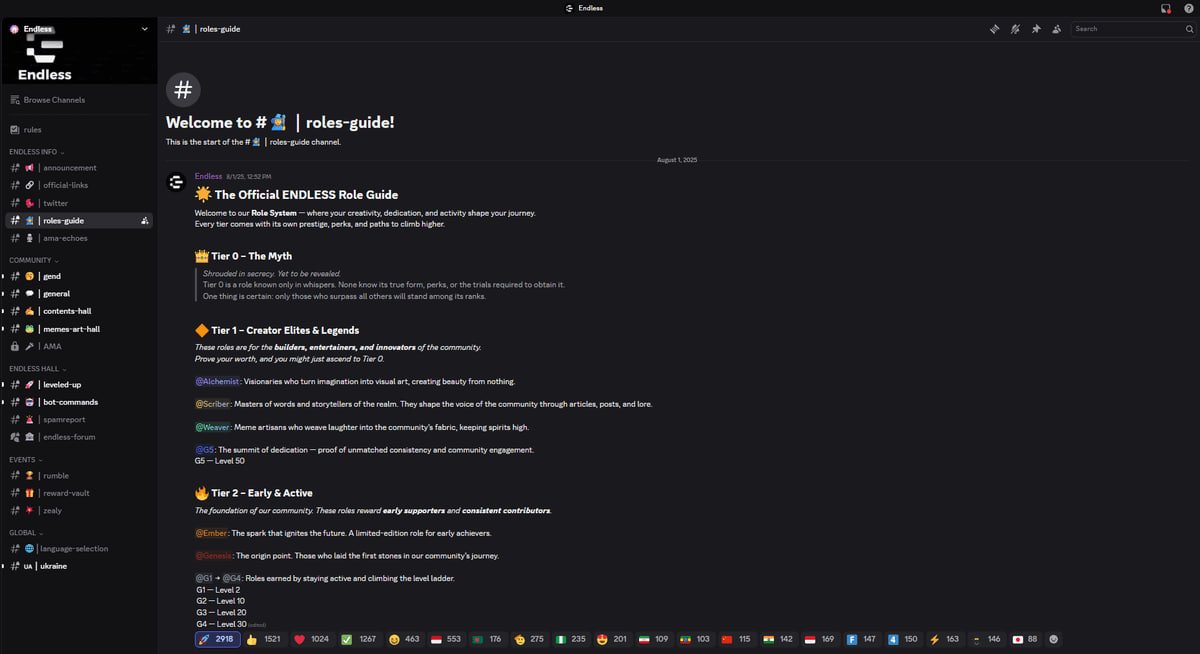Show the member list icon
The image size is (1200, 654).
[x=1056, y=29]
